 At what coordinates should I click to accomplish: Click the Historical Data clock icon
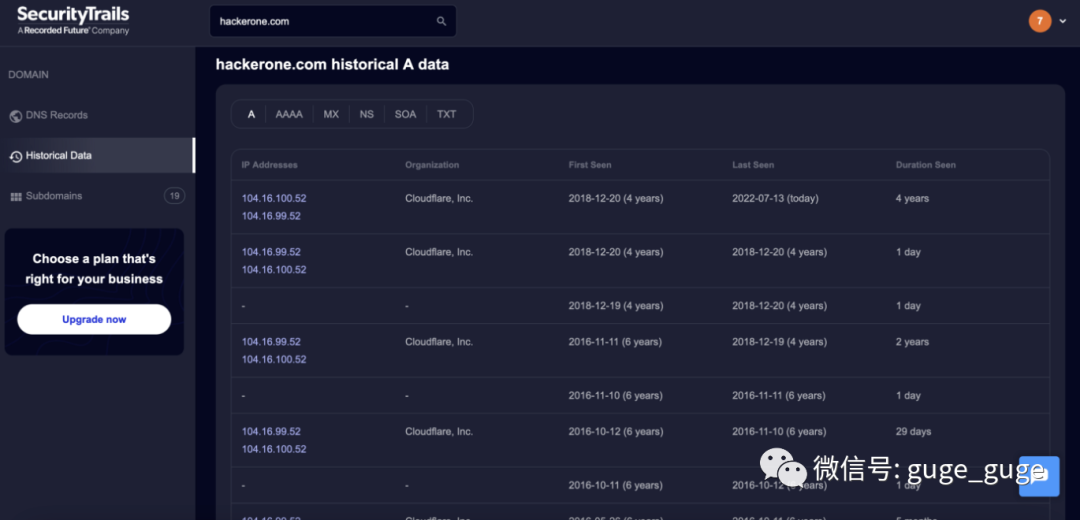pyautogui.click(x=15, y=156)
